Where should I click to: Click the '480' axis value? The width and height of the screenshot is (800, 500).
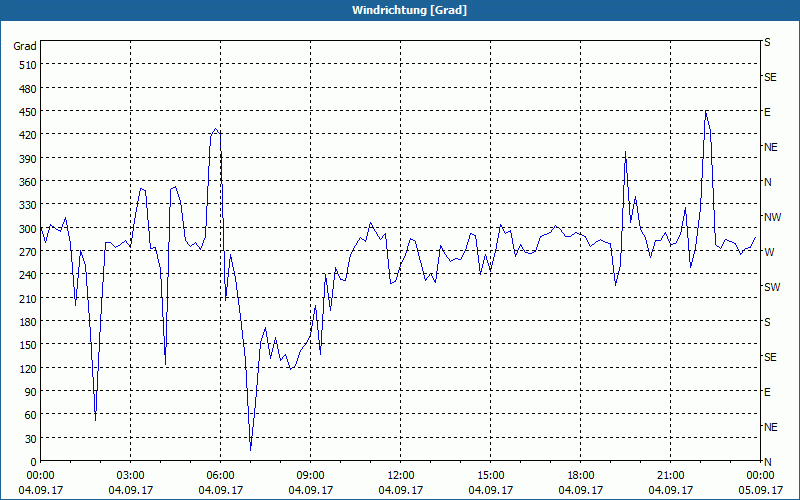29,89
